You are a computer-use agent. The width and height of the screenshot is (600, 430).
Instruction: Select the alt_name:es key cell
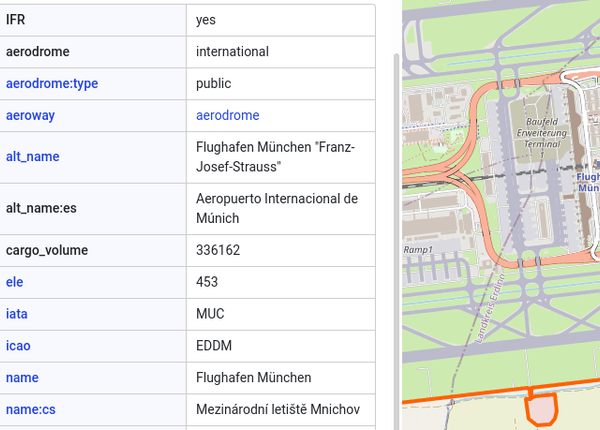(93, 208)
